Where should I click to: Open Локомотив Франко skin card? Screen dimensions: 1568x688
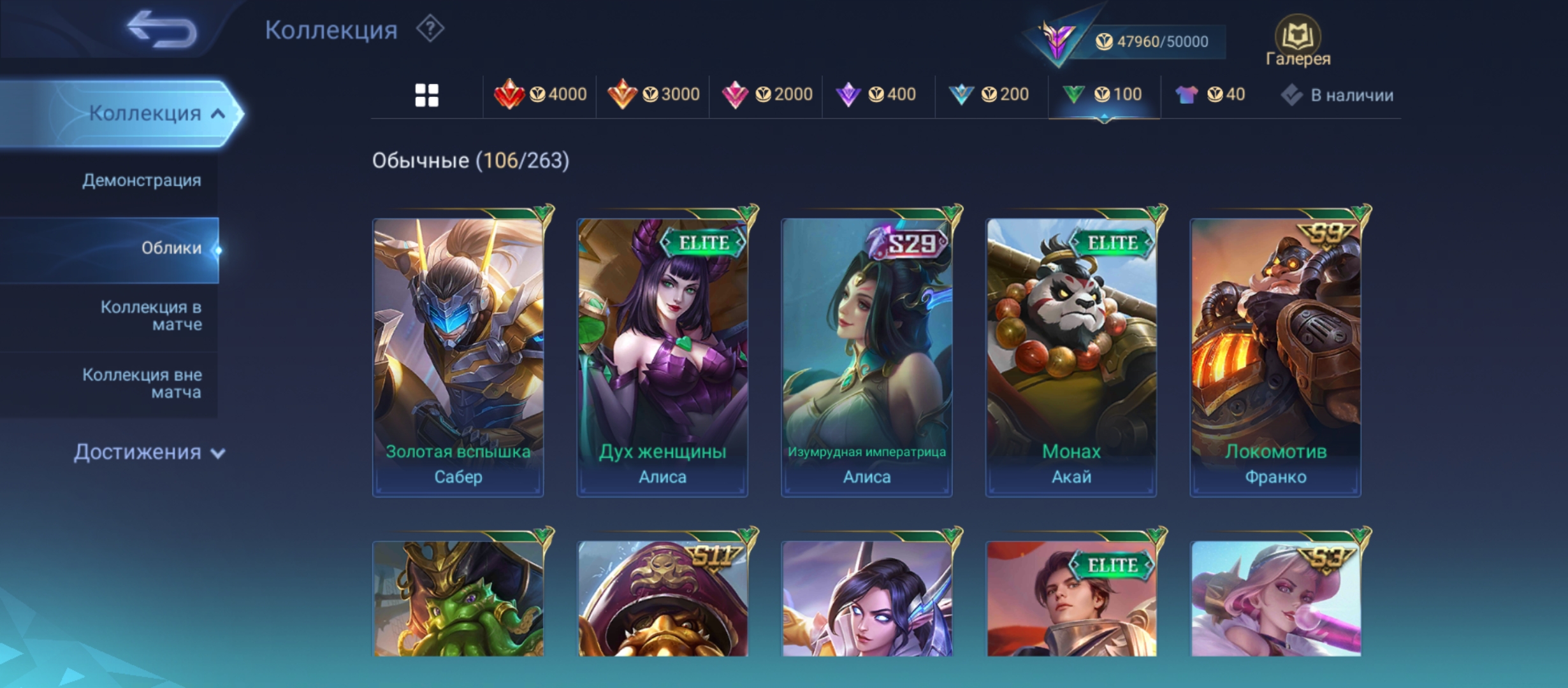click(1275, 357)
